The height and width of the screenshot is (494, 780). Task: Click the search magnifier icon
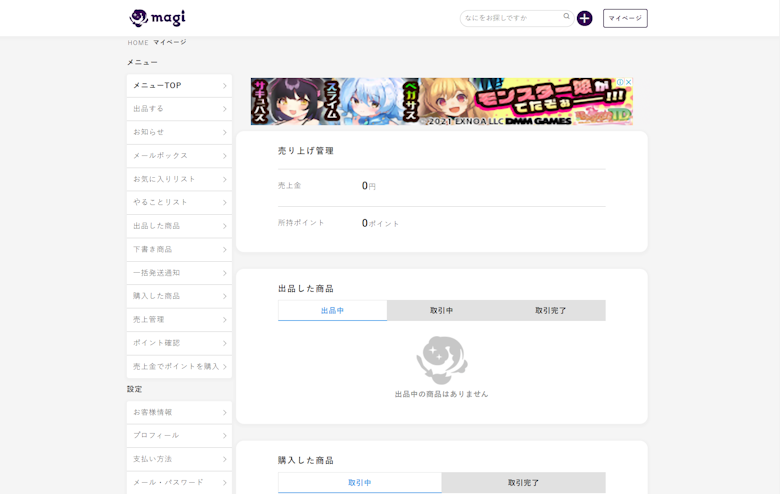[x=567, y=17]
